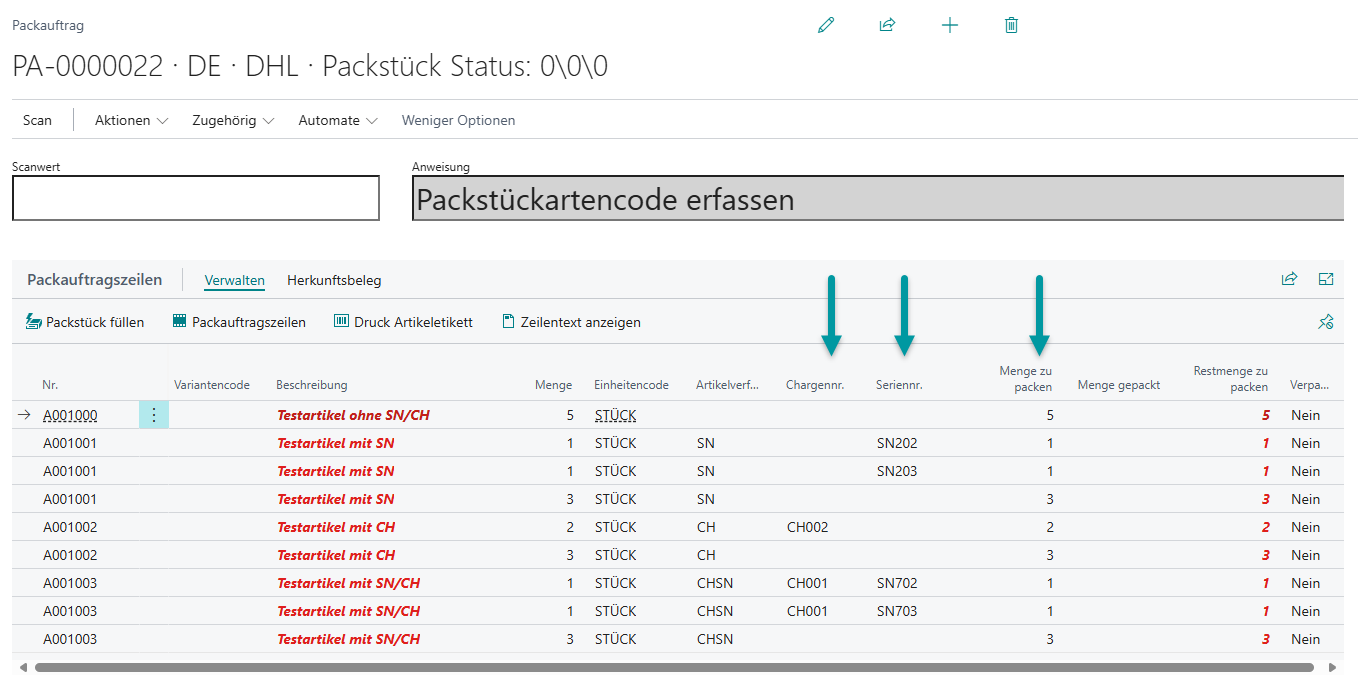Click the Scan button
This screenshot has height=697, width=1358.
click(x=37, y=120)
